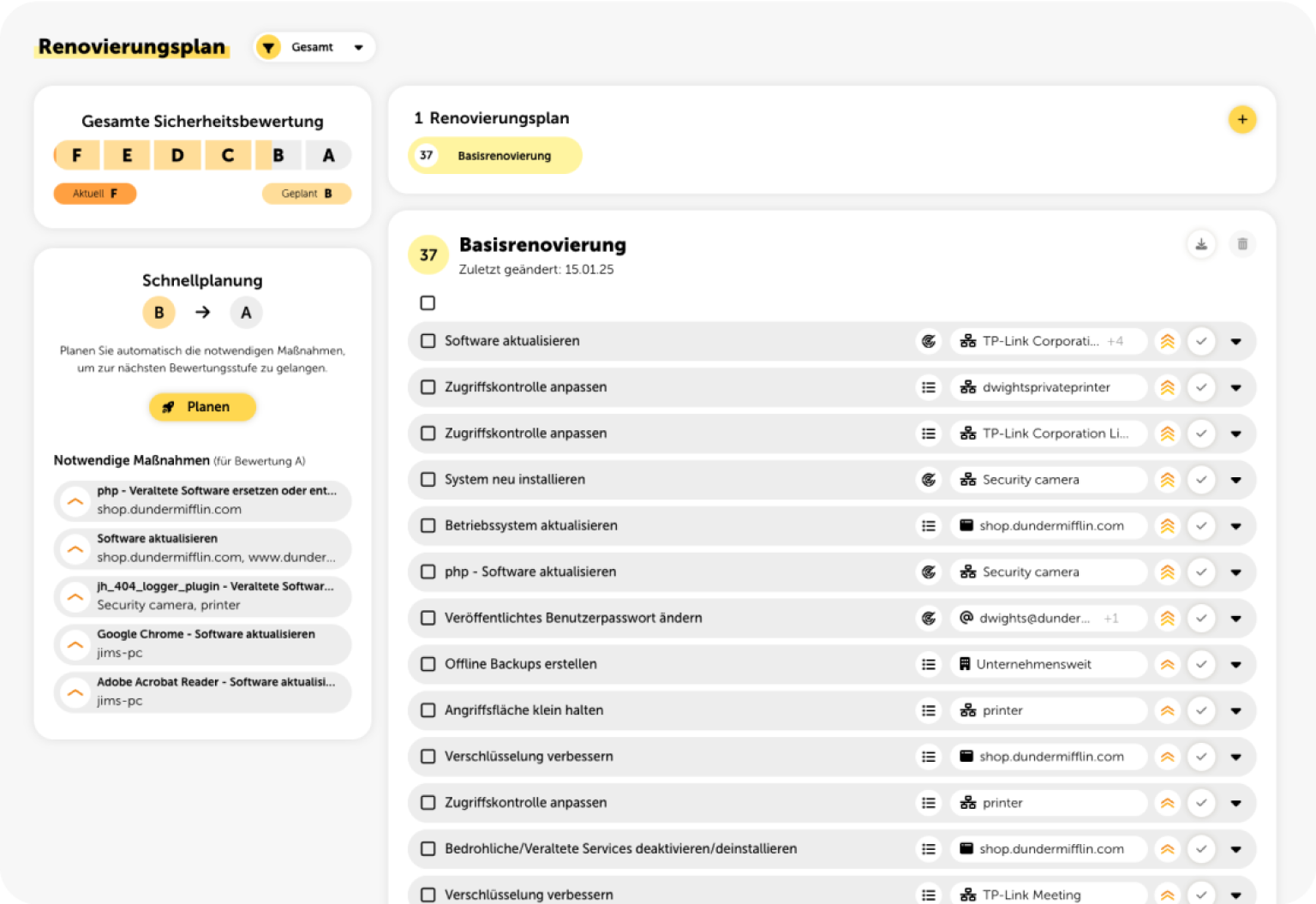Click the download icon for Basisrenovierung
Screen dimensions: 1316x904
click(1201, 244)
